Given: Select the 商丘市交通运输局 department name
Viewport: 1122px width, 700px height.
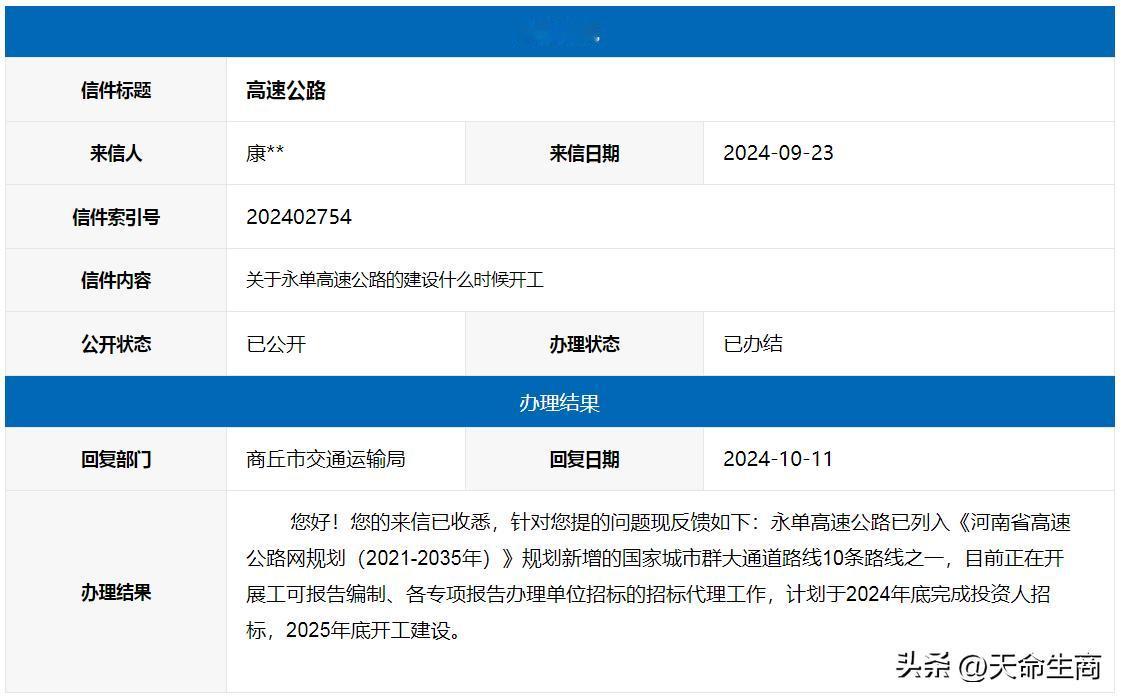Looking at the screenshot, I should click(326, 460).
